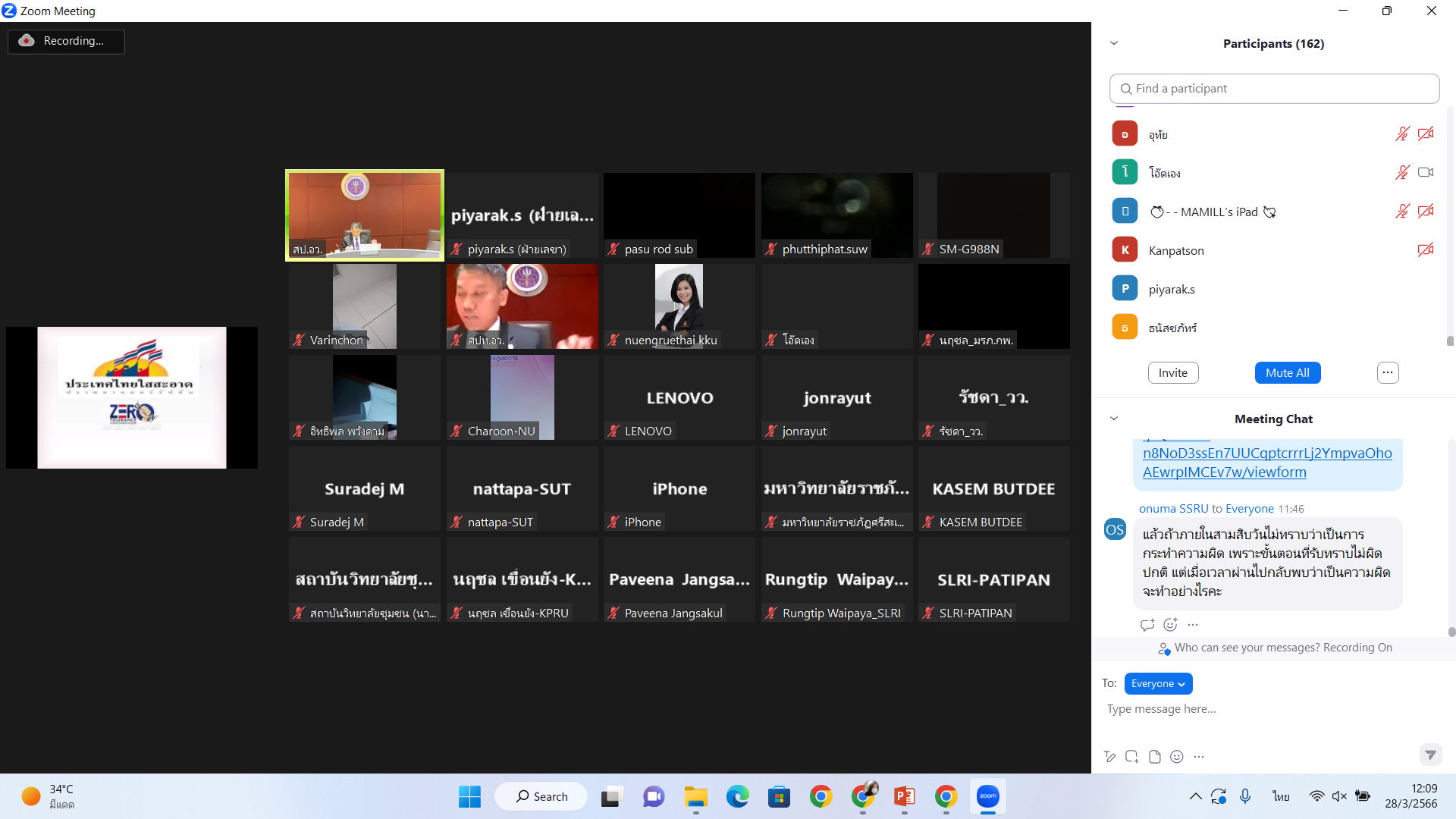Open the chat app icon in taskbar
The image size is (1456, 819).
click(654, 797)
